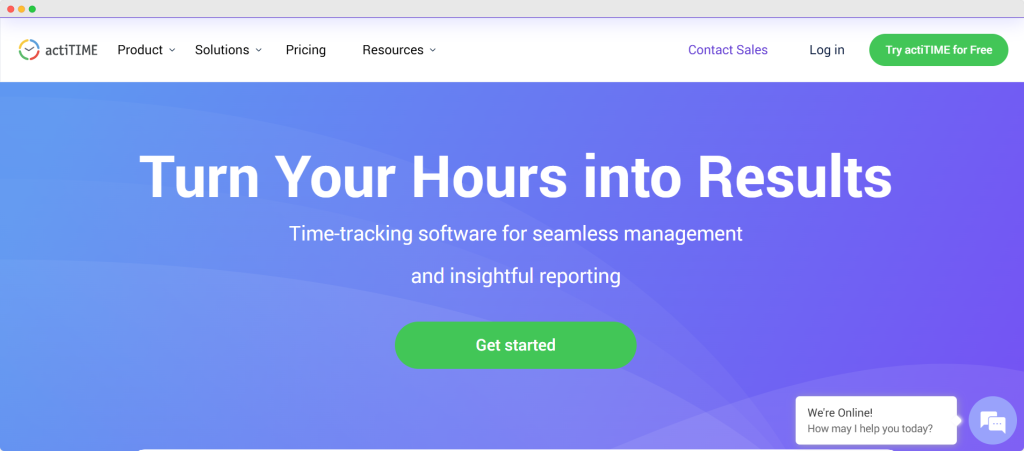1024x451 pixels.
Task: Click the red close window button
Action: (x=10, y=9)
